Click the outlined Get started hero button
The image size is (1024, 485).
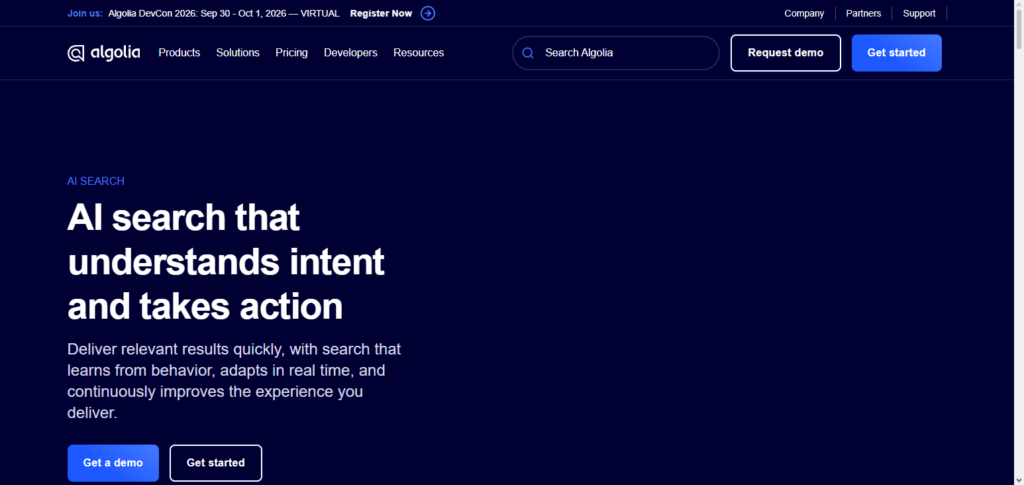point(216,463)
